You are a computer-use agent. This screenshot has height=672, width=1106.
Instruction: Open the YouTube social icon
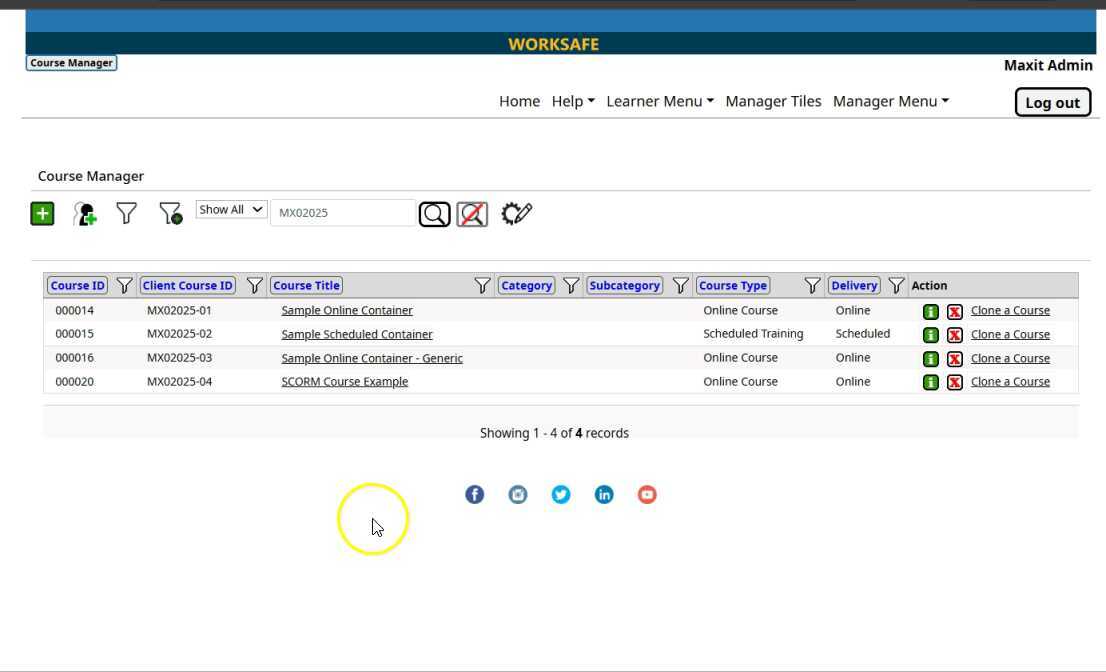[x=647, y=494]
